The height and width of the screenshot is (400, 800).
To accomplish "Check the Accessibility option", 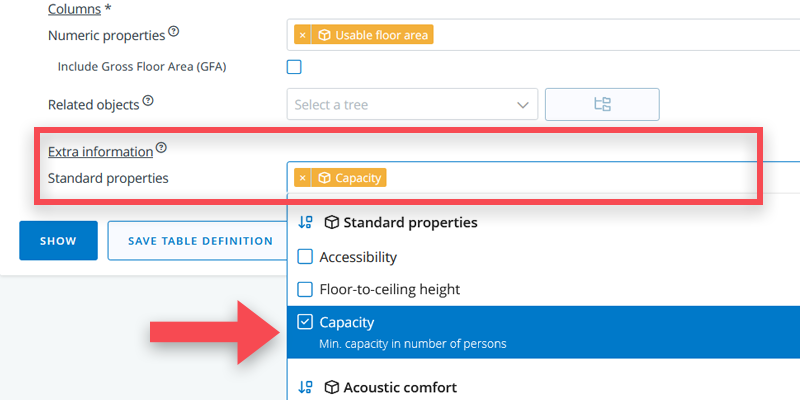I will click(306, 257).
